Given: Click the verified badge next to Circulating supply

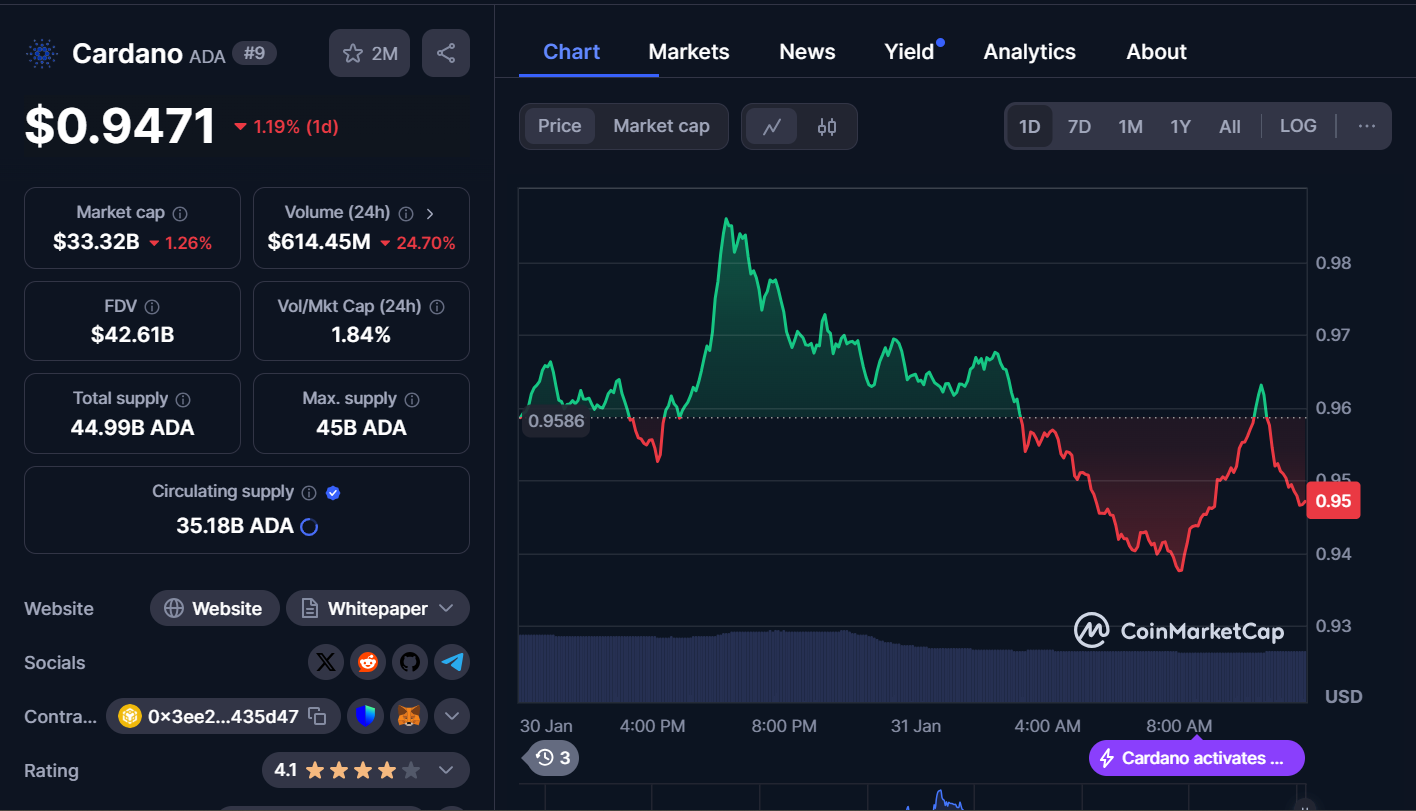Looking at the screenshot, I should (334, 492).
